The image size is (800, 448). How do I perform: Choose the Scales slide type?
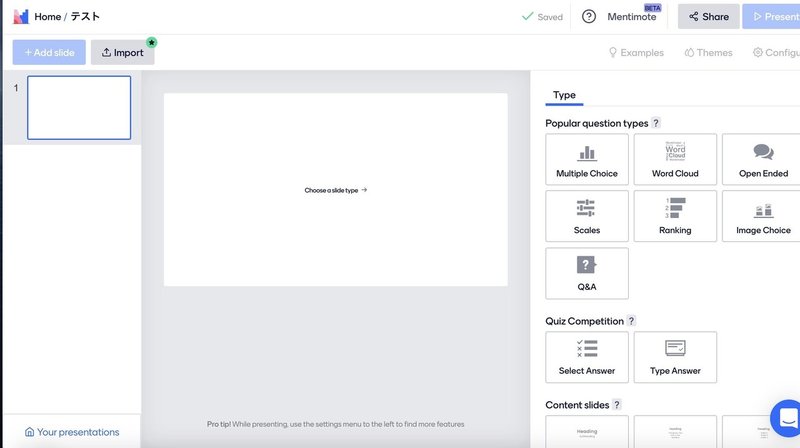coord(587,216)
